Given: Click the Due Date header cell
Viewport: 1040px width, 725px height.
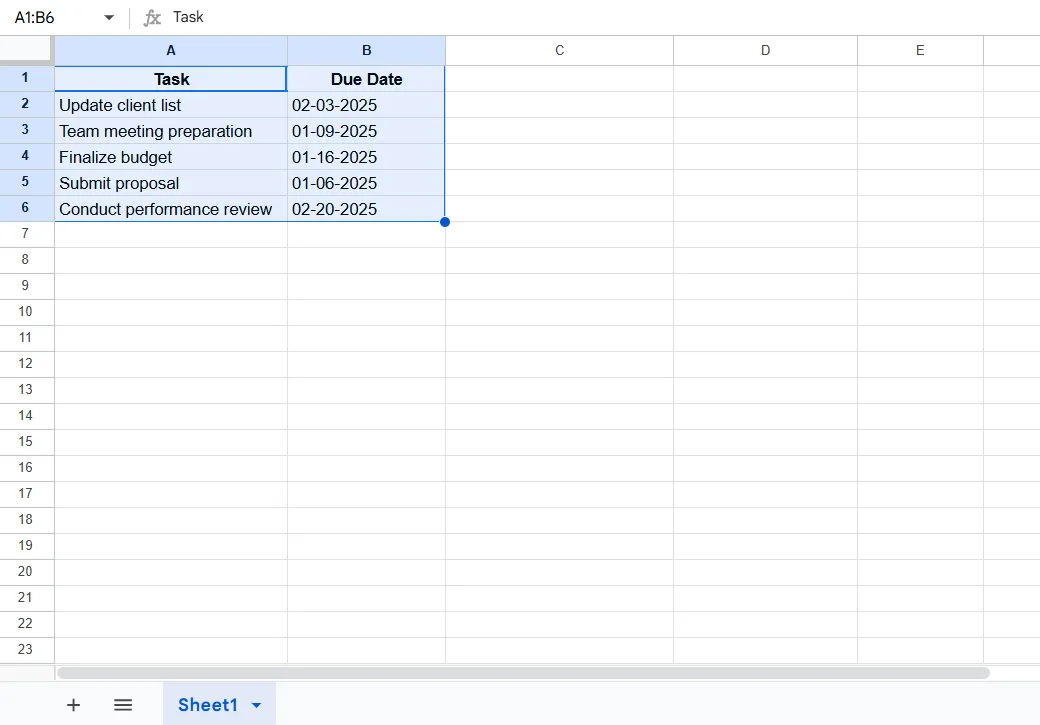Looking at the screenshot, I should coord(366,79).
